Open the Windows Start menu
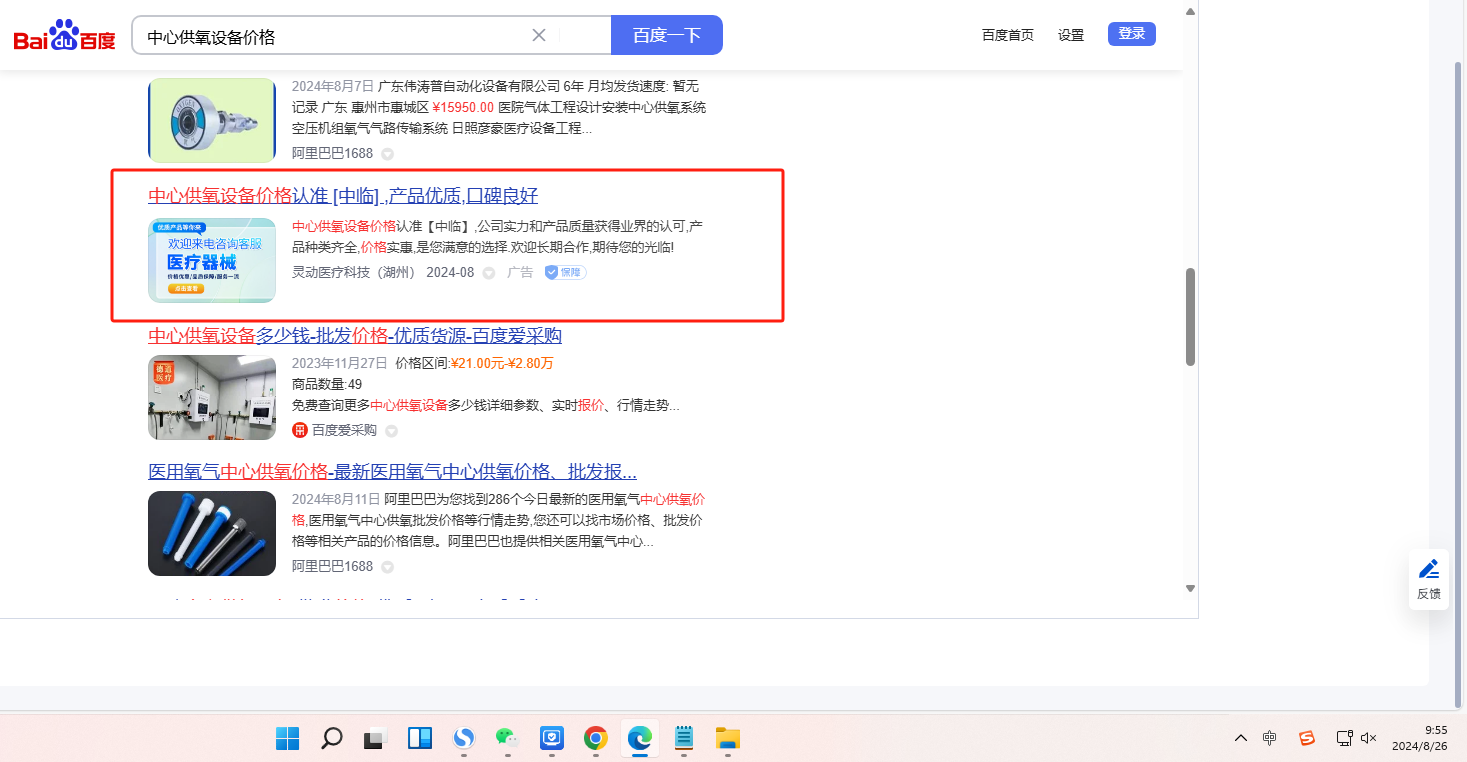The image size is (1467, 762). [x=288, y=738]
